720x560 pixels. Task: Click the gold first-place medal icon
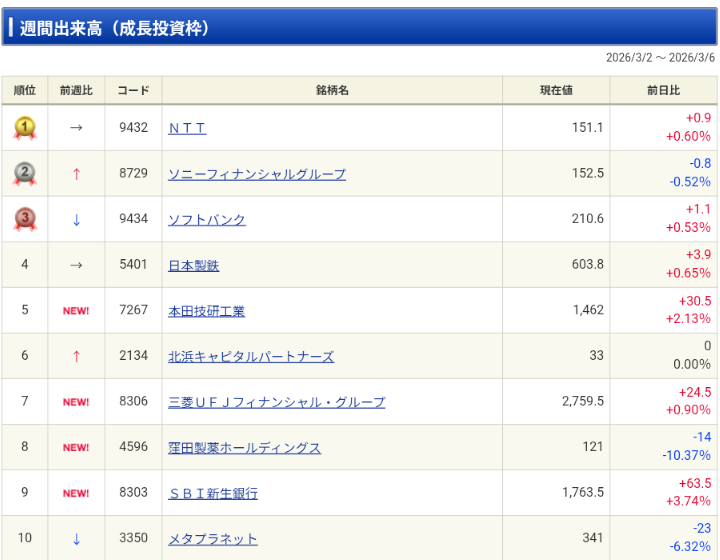point(25,128)
